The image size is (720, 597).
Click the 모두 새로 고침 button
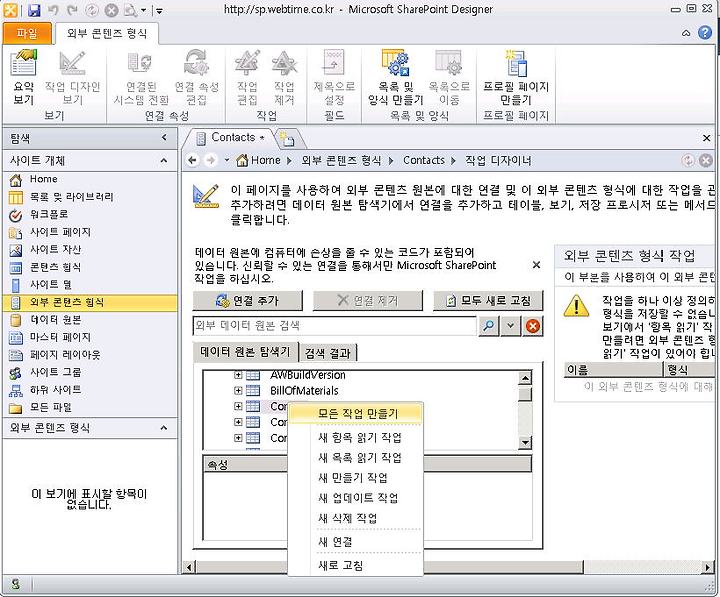(488, 301)
